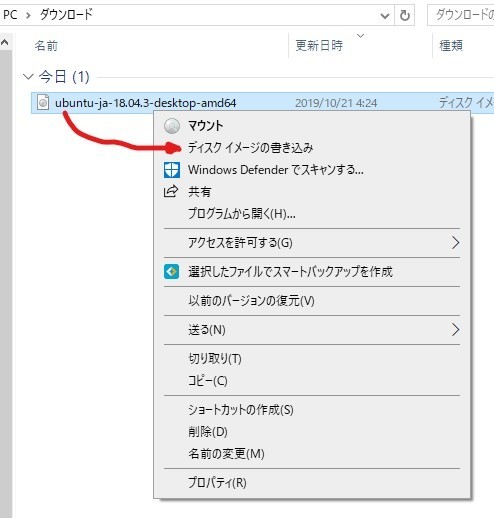Viewport: 494px width, 518px height.
Task: Click the navigation pane scroll up arrow
Action: click(5, 42)
